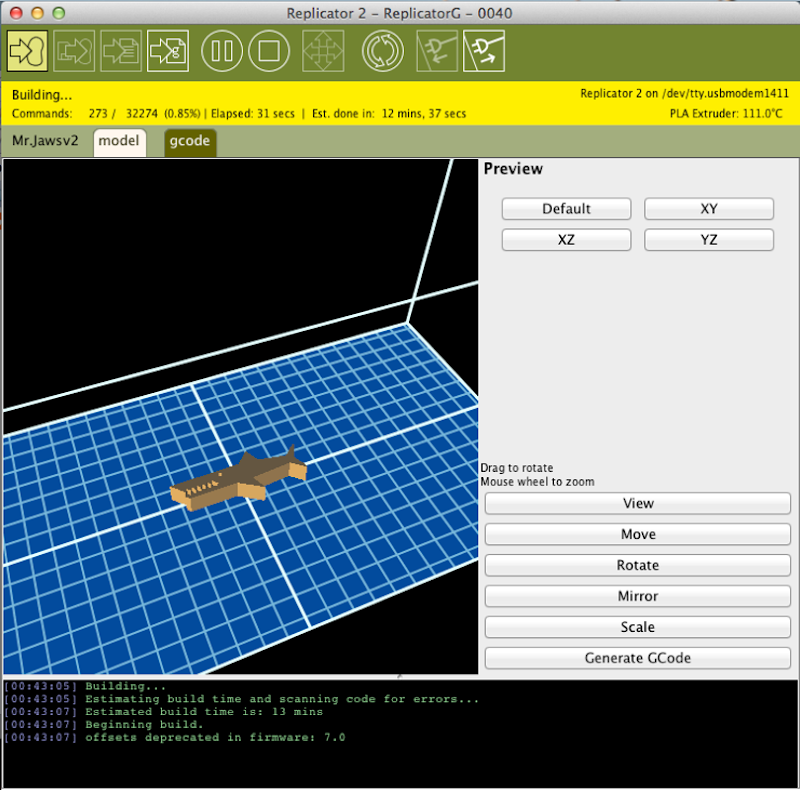Screen dimensions: 800x790
Task: Click the reset machine circular arrows icon
Action: click(383, 51)
